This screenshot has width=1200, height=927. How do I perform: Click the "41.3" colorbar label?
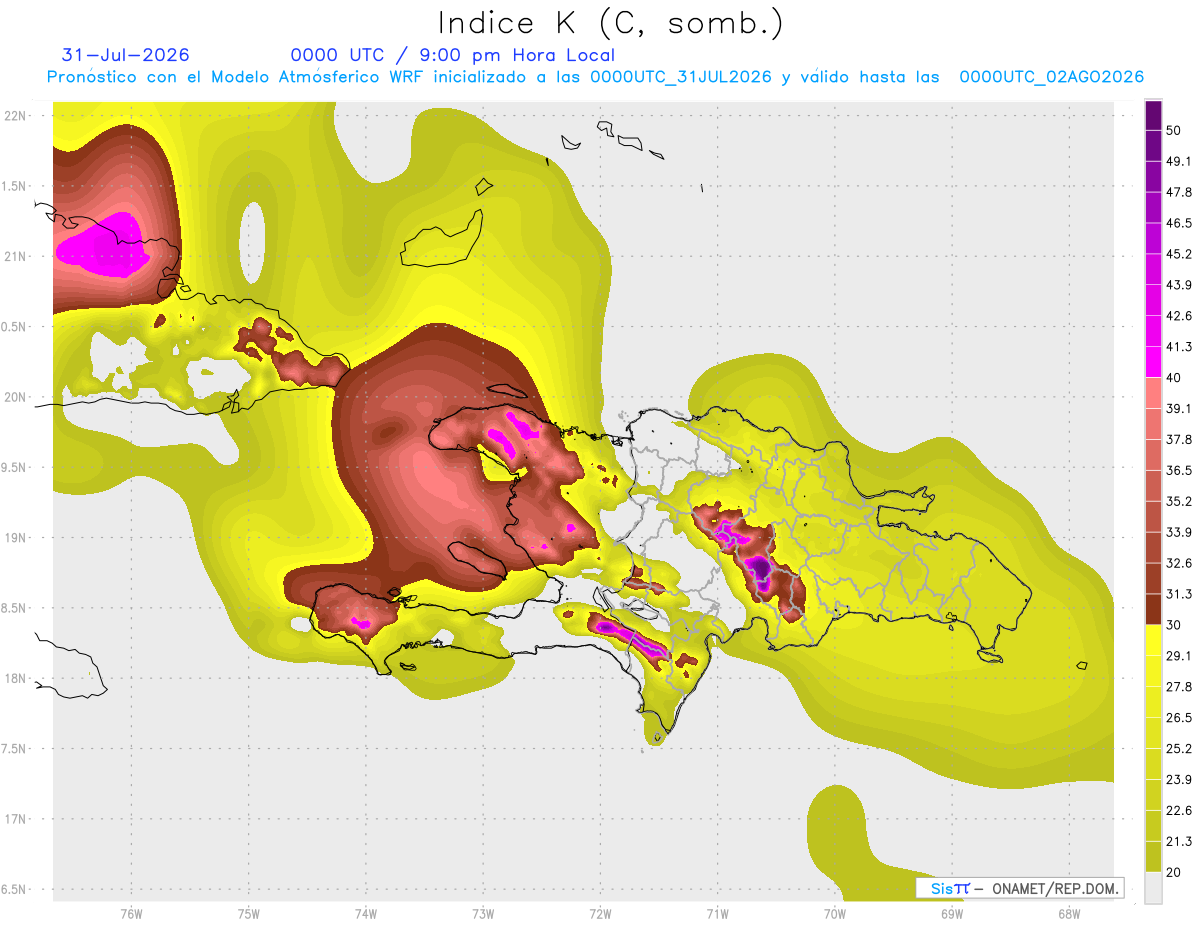tap(1179, 347)
